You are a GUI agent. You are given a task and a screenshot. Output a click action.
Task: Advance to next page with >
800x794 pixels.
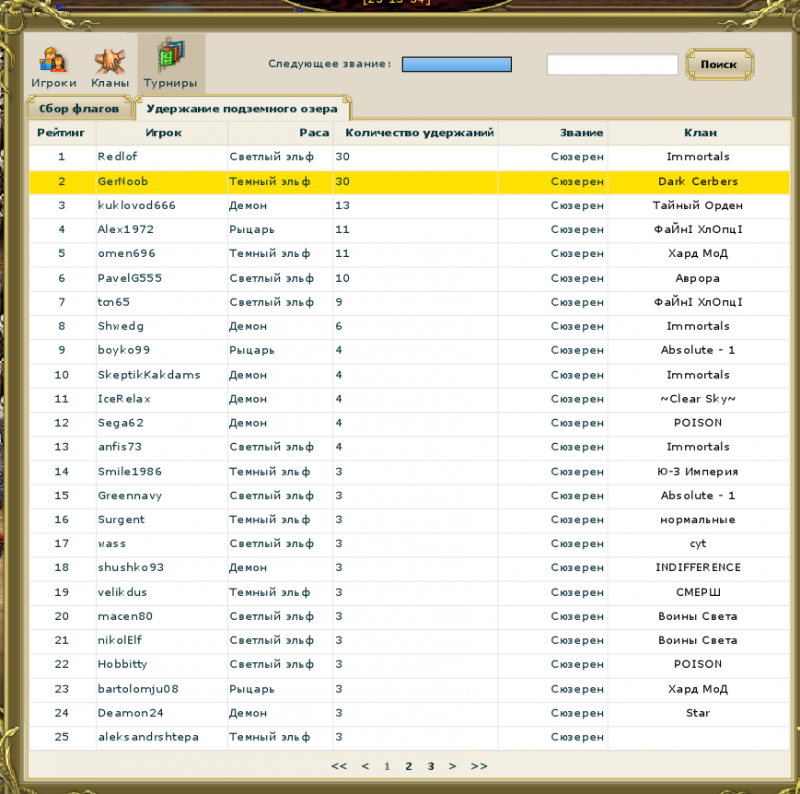coord(452,765)
